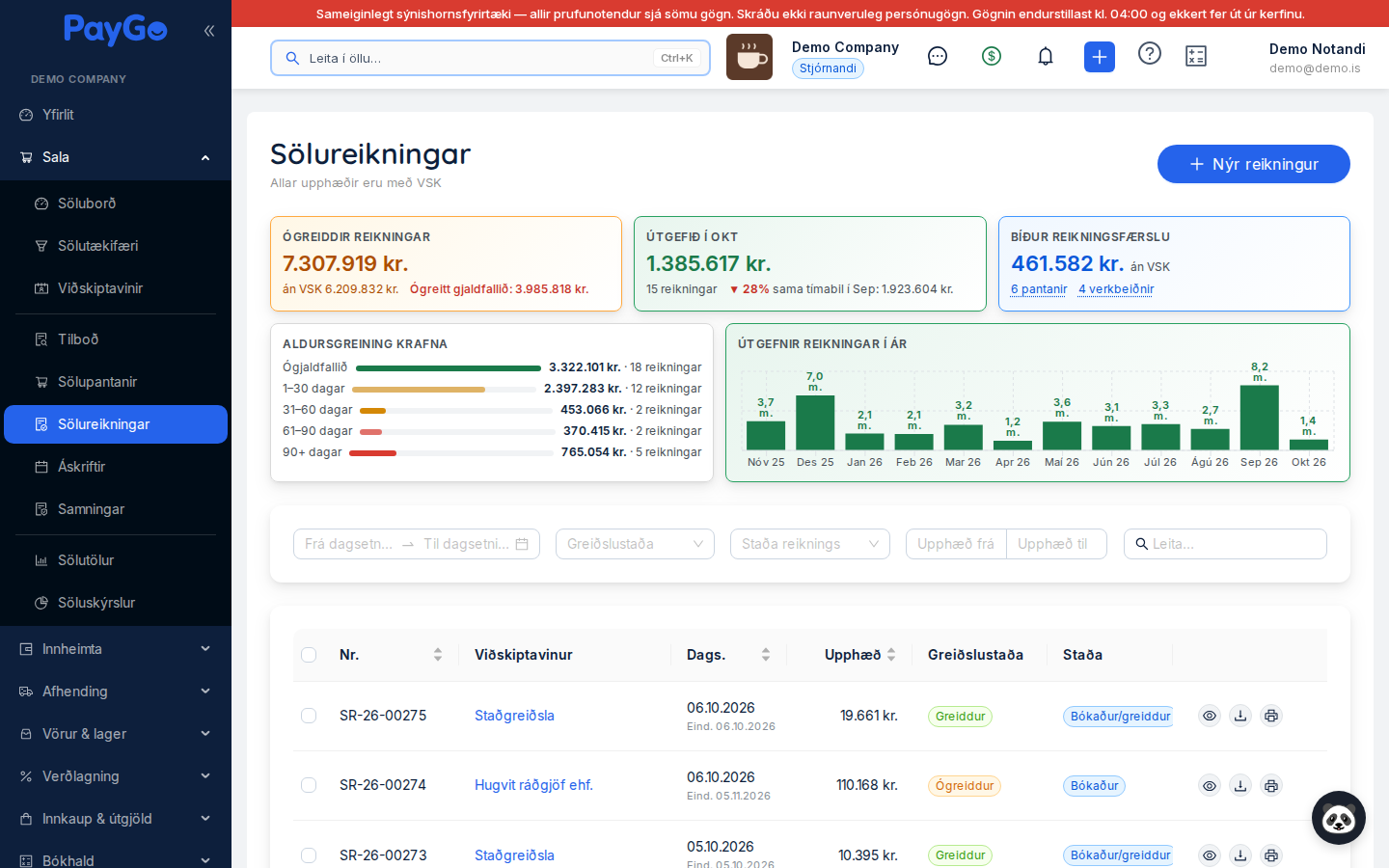Select the checkbox for SR-26-00274

pyautogui.click(x=309, y=785)
